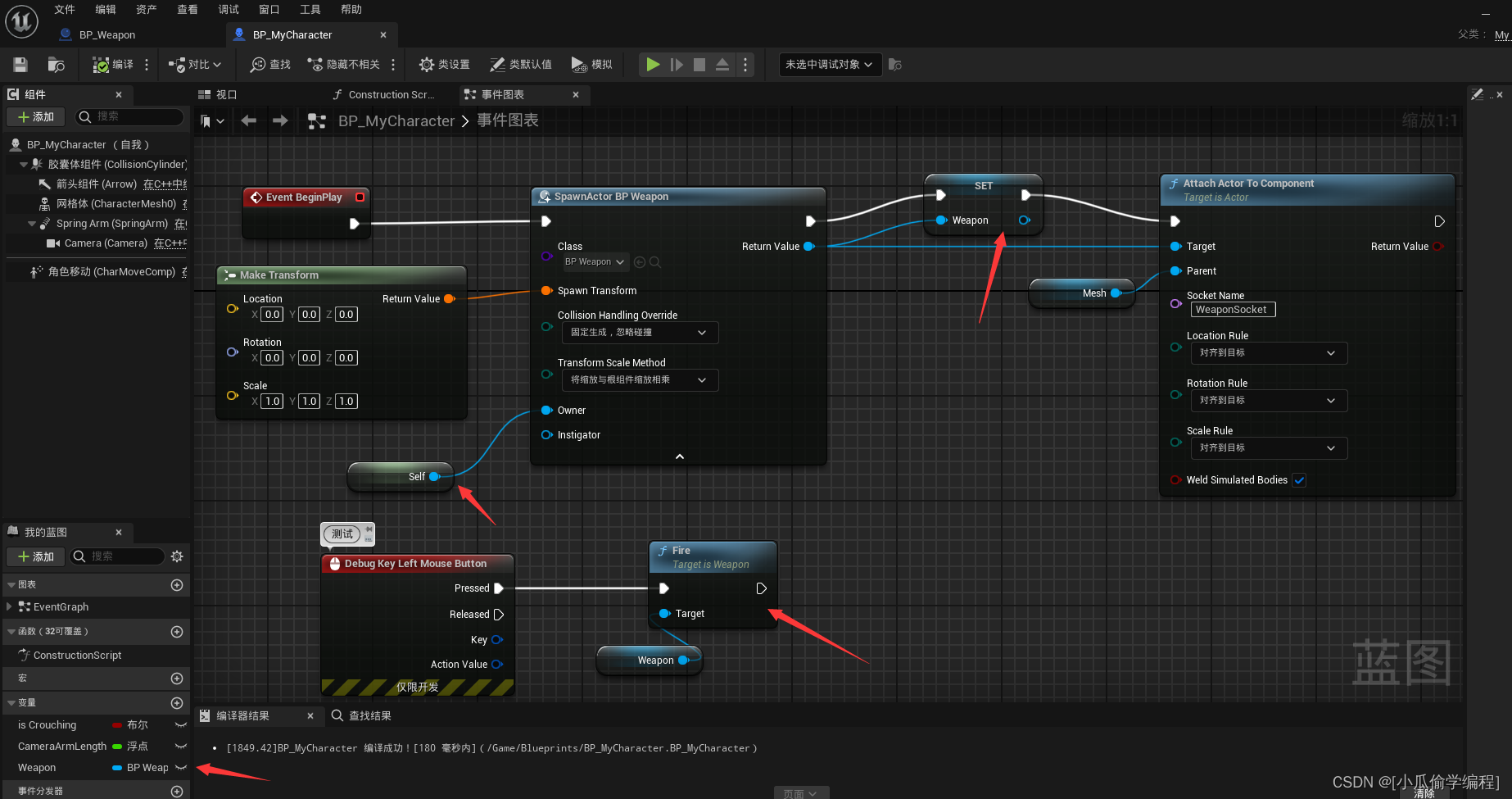Open Location Rule dropdown
The height and width of the screenshot is (799, 1512).
pos(1268,353)
